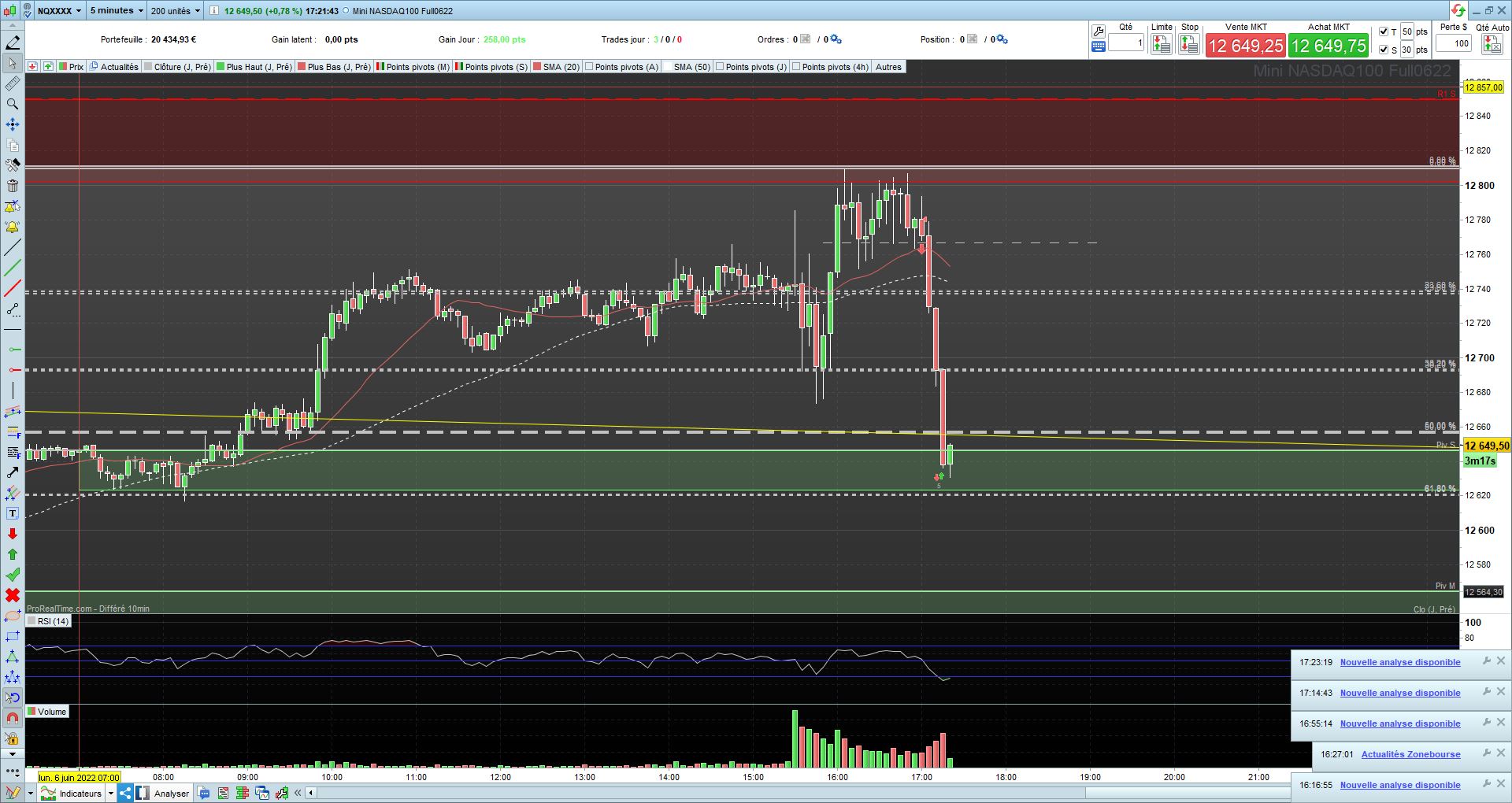Open the 200 unités dropdown
Screen dimensions: 1512x803
(x=176, y=11)
